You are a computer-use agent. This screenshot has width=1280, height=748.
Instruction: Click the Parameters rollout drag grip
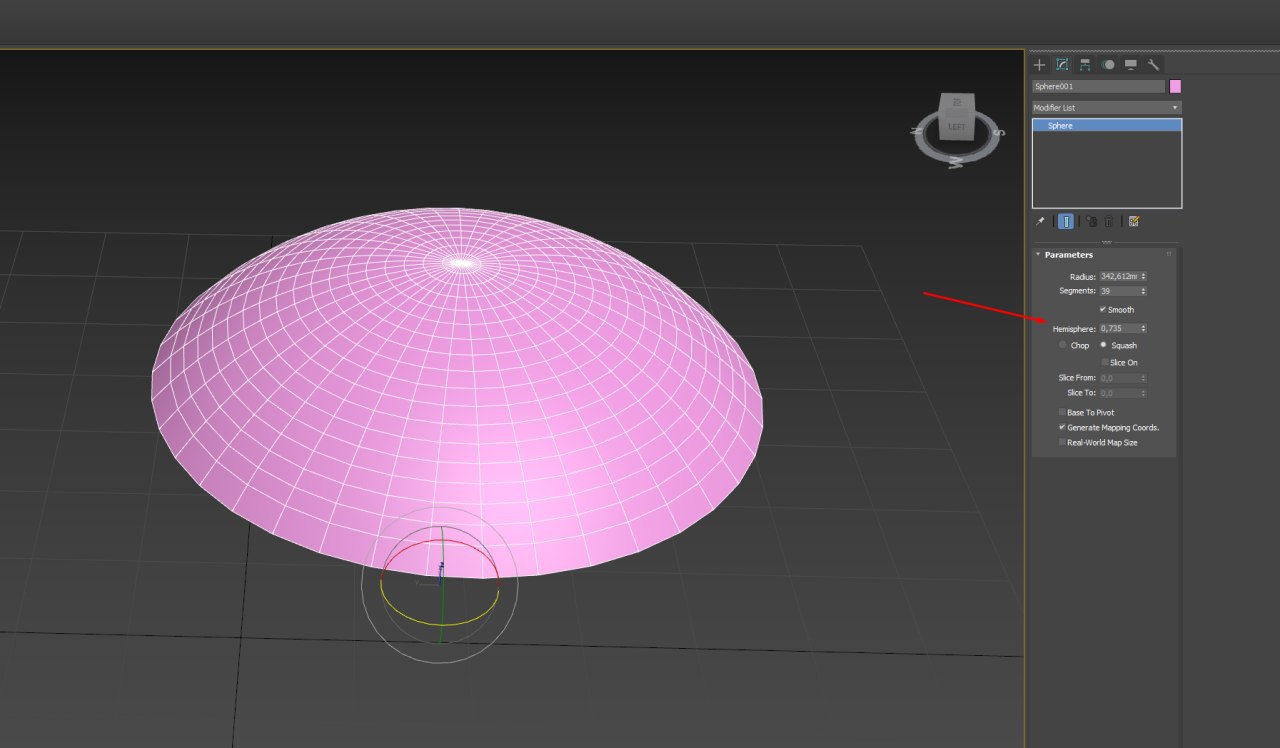pos(1168,255)
